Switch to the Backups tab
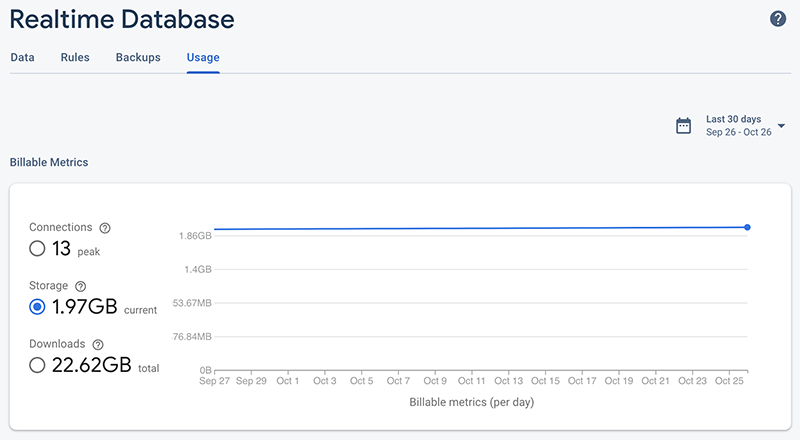Screen dimensions: 800x440 tap(138, 57)
